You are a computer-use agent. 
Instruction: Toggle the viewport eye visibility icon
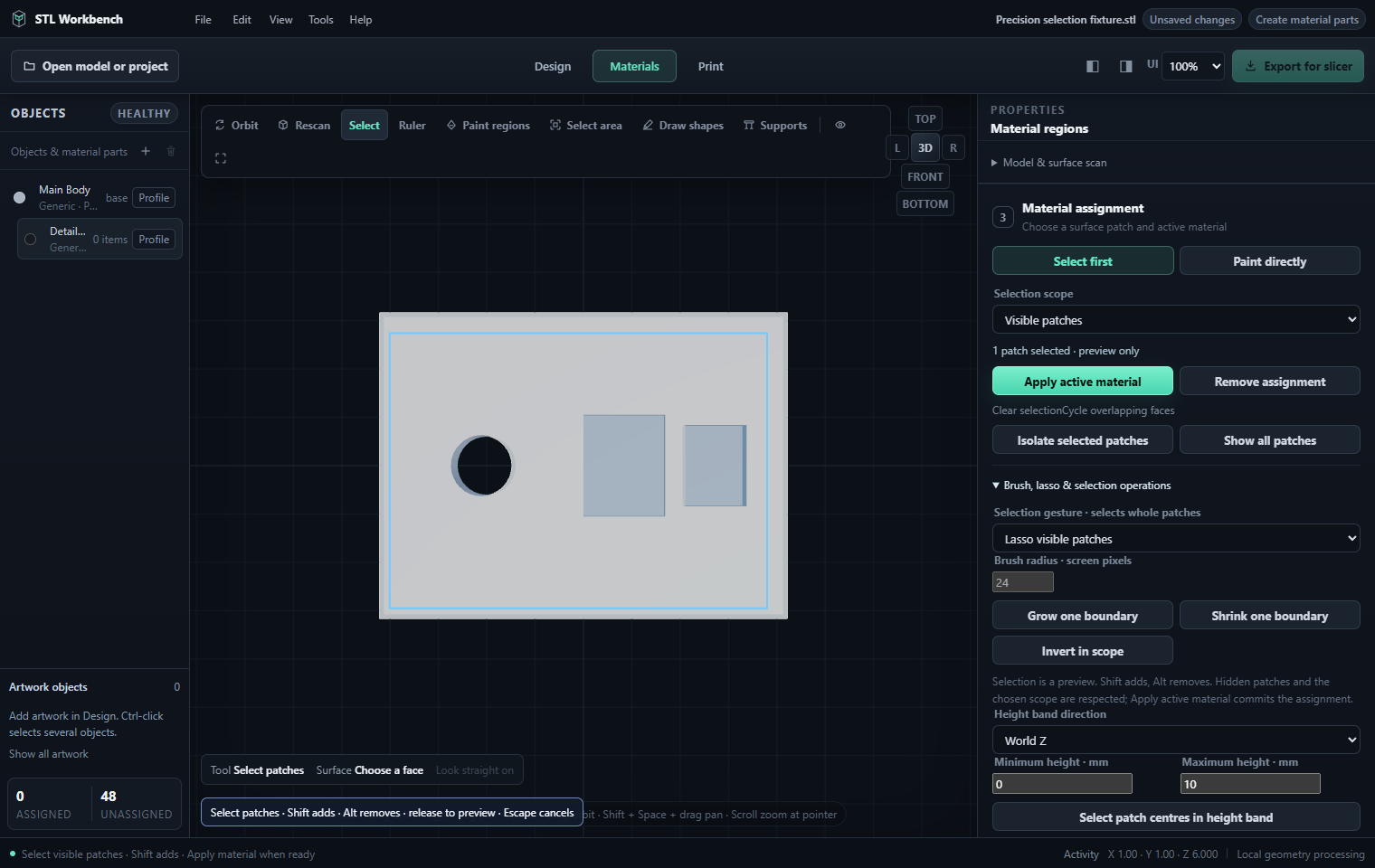840,126
